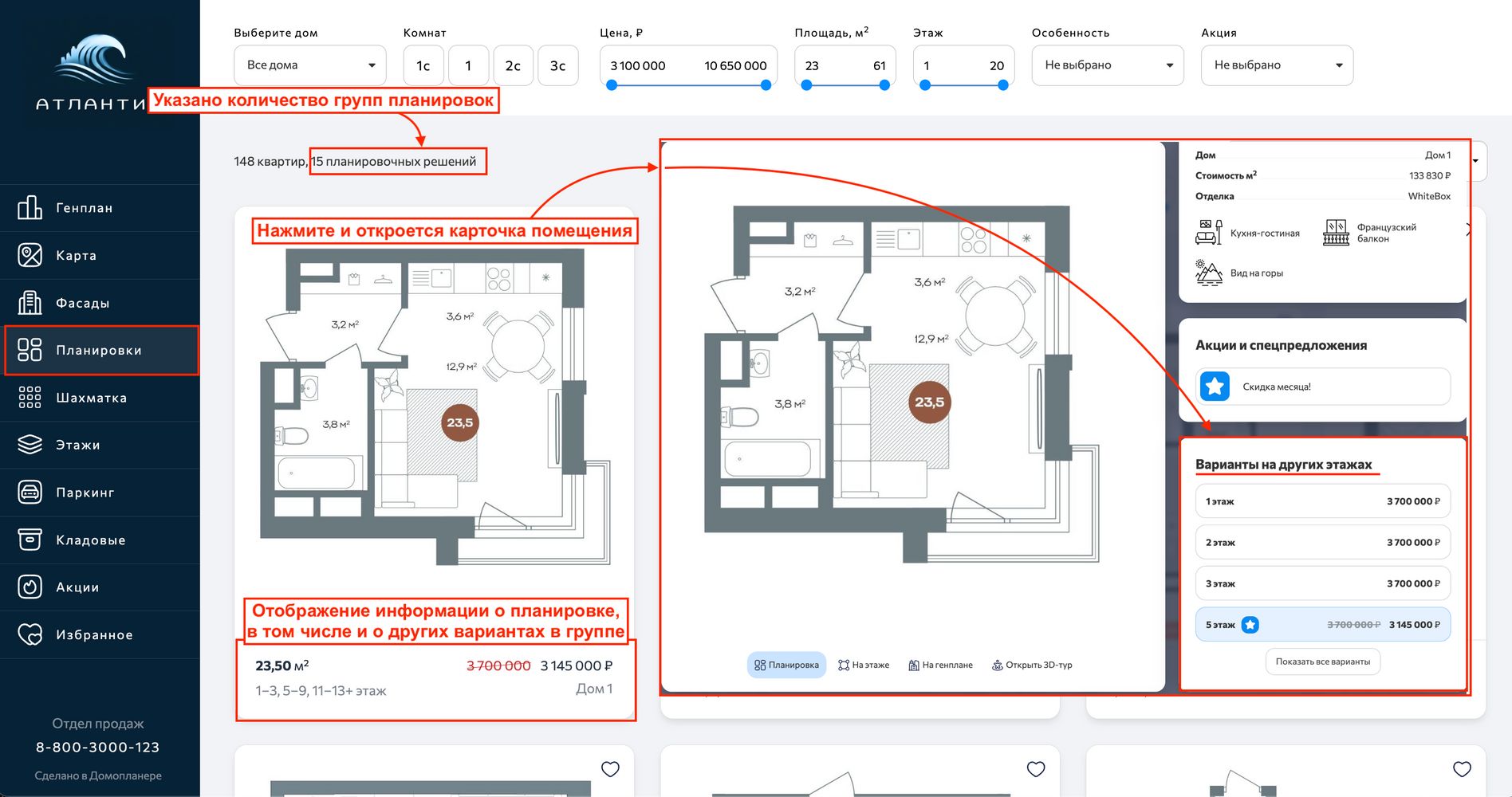Click the maximum area slider handle

[x=884, y=84]
